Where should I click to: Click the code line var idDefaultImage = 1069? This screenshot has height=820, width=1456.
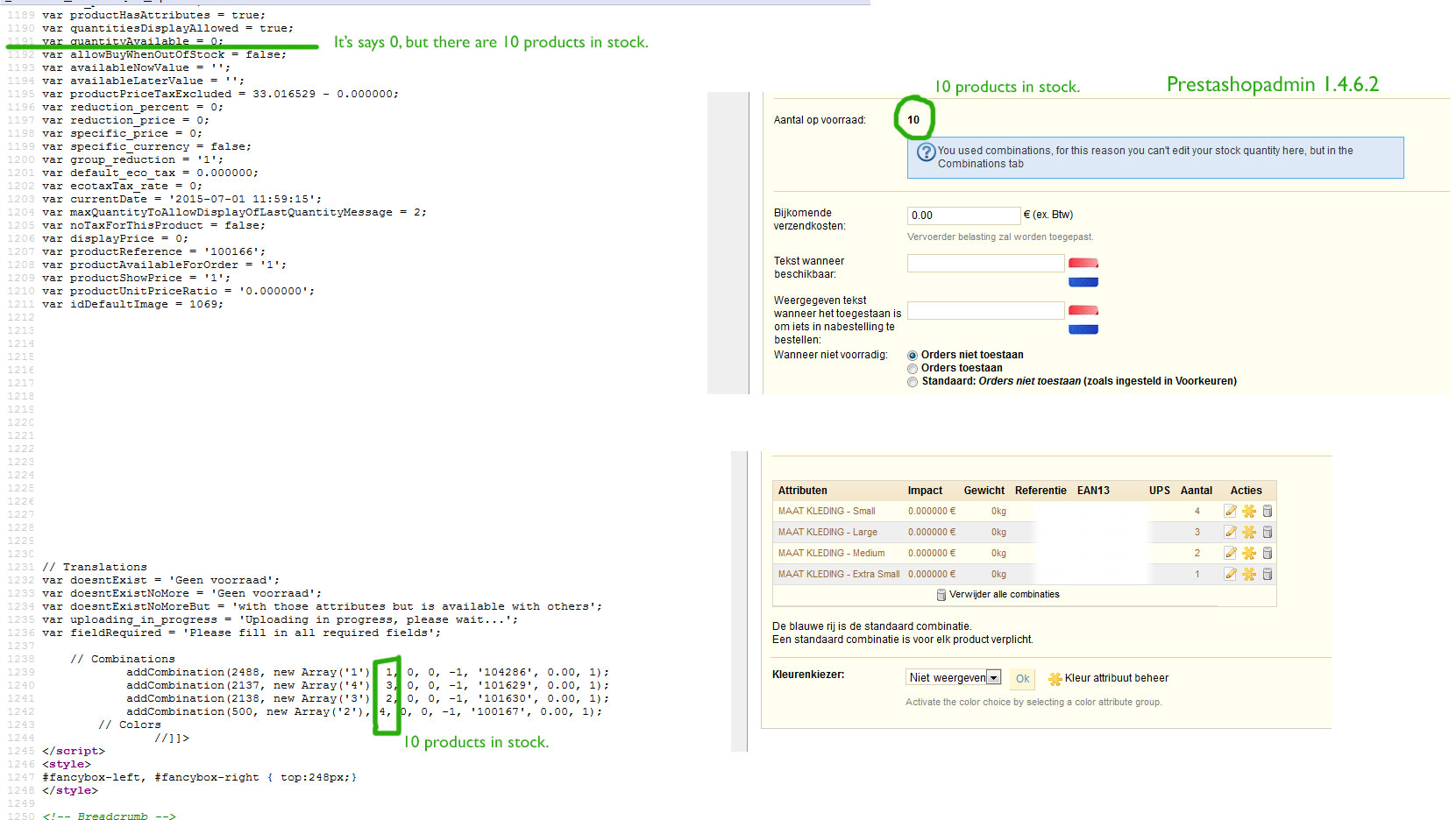tap(132, 304)
